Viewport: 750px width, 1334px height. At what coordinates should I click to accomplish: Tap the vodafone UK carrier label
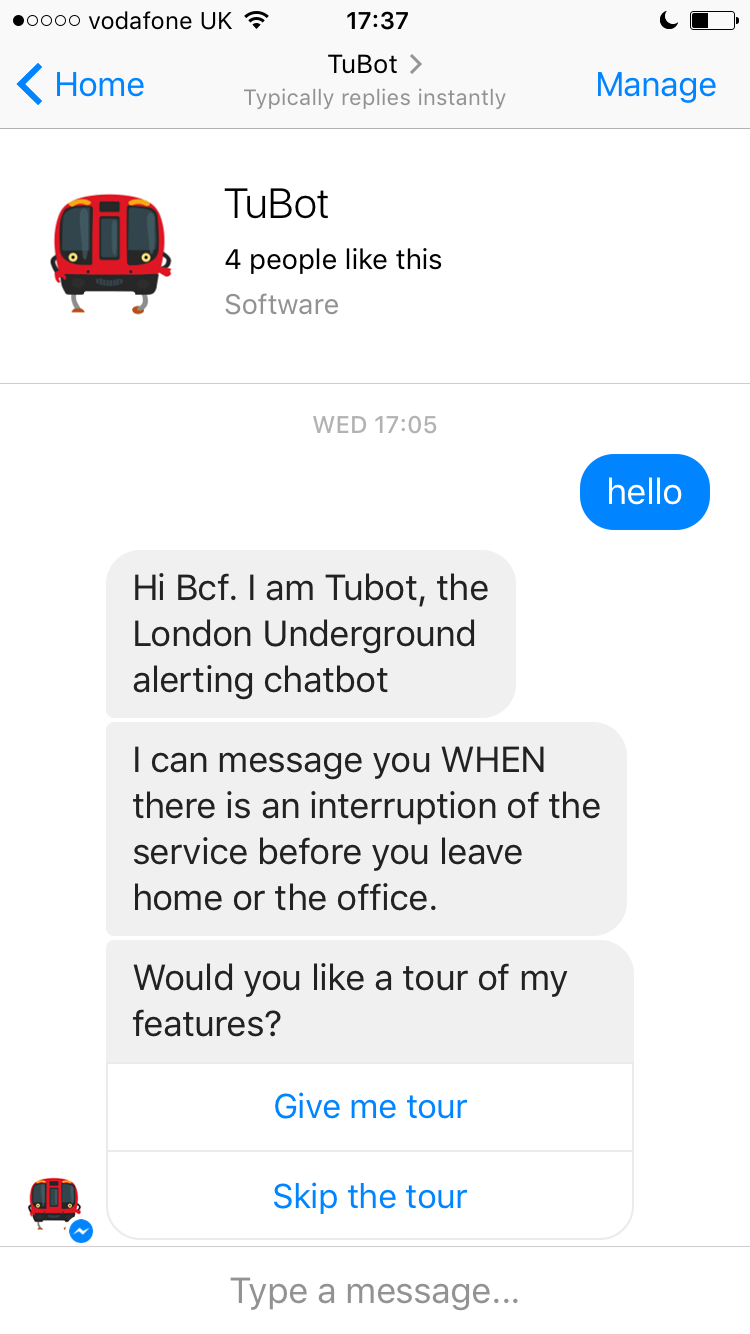click(x=160, y=20)
